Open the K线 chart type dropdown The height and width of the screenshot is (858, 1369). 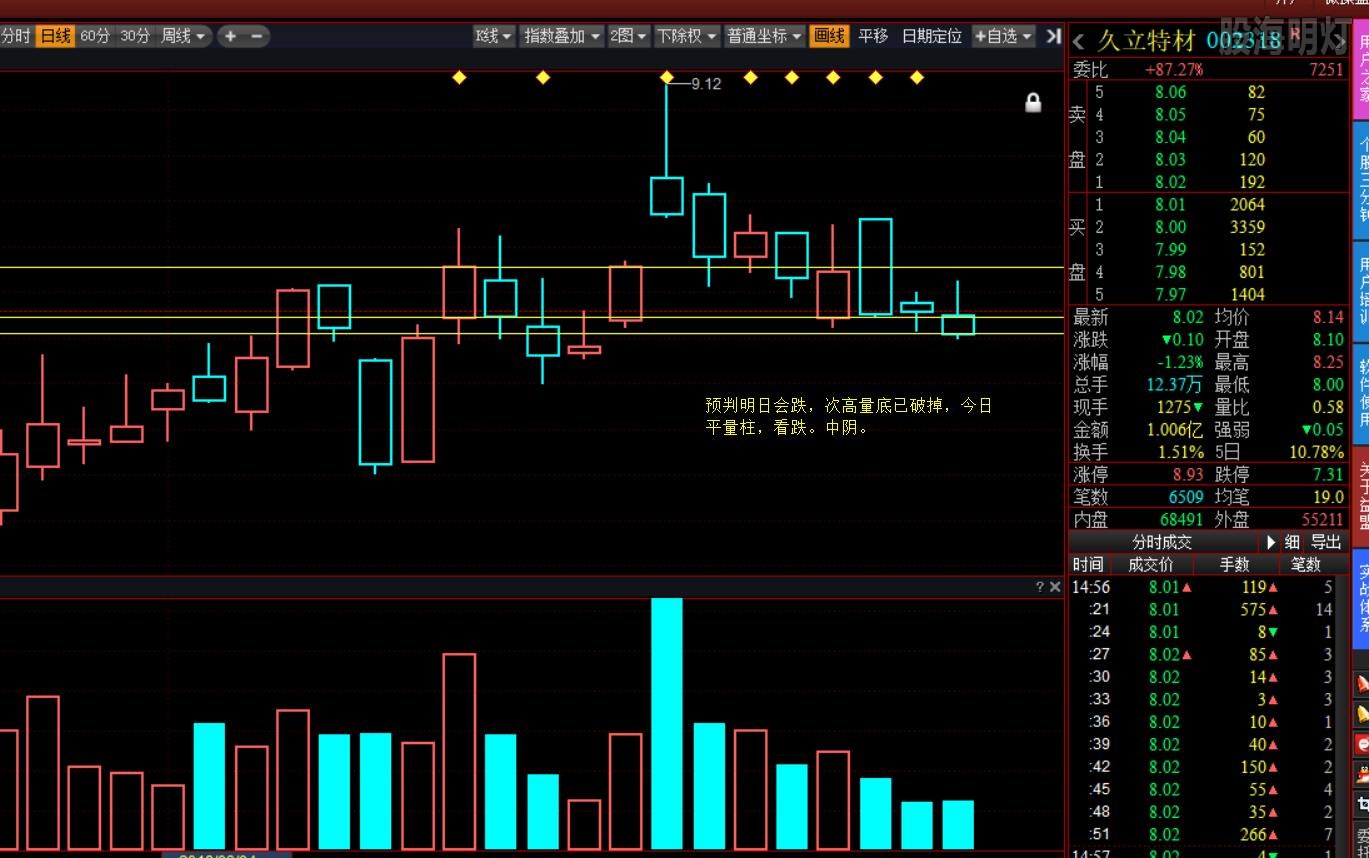point(494,36)
